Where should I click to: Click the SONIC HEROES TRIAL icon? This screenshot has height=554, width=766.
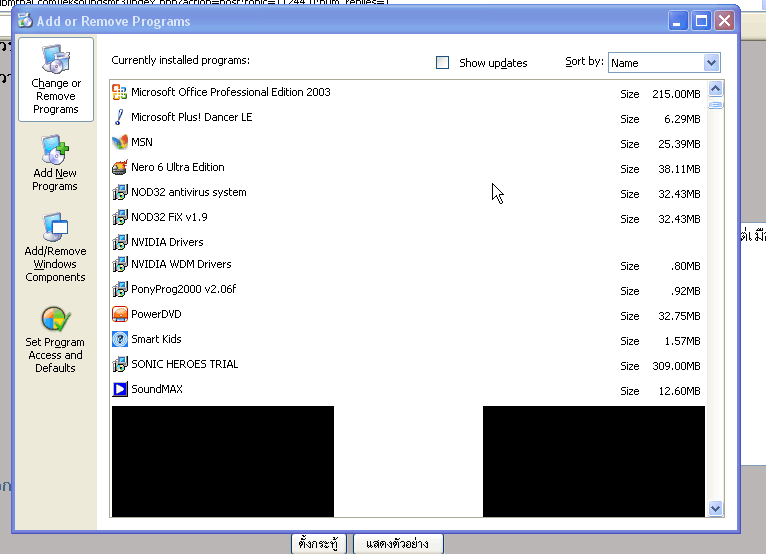pyautogui.click(x=120, y=364)
